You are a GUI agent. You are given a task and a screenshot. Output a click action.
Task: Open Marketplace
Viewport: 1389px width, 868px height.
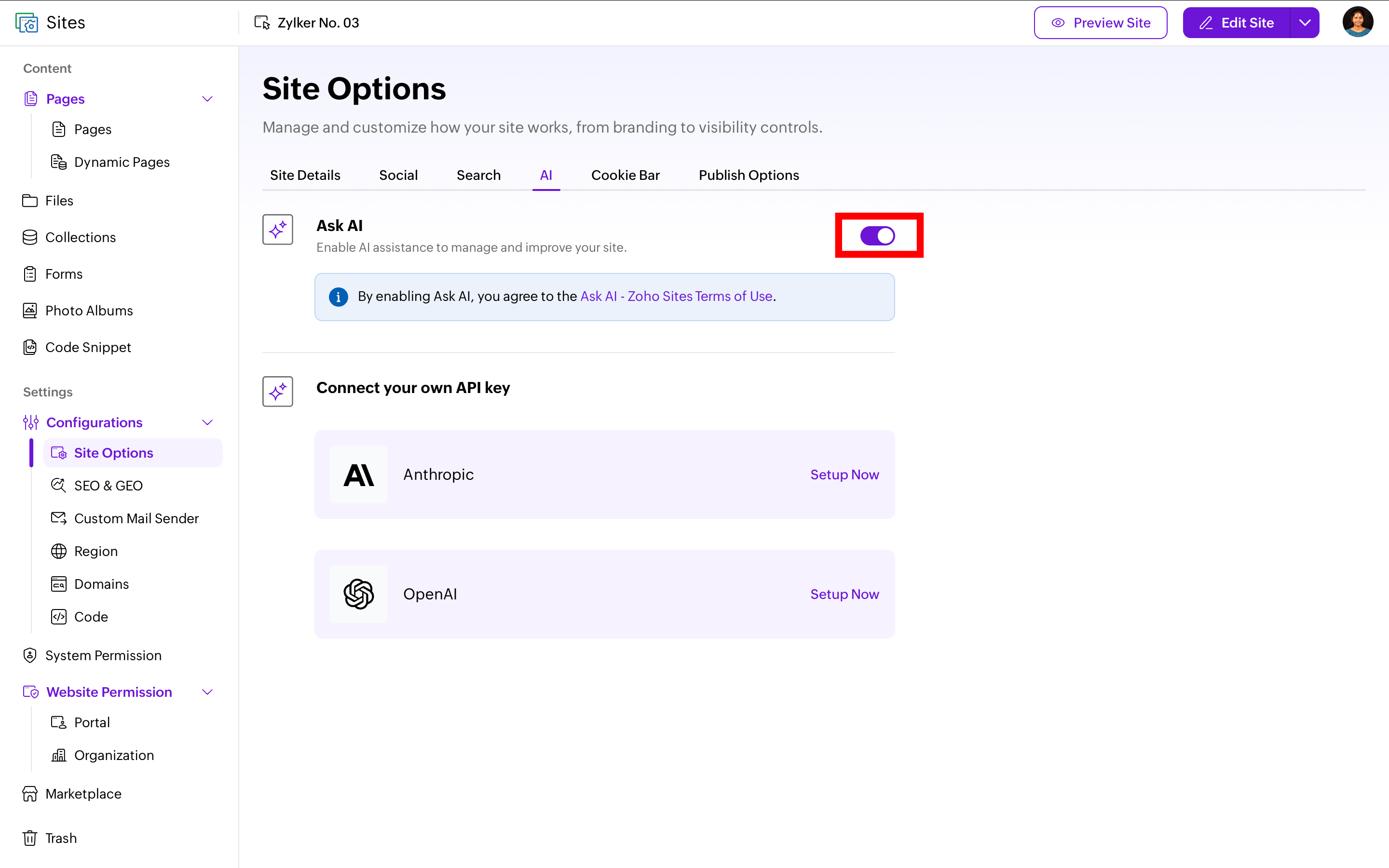[x=72, y=793]
